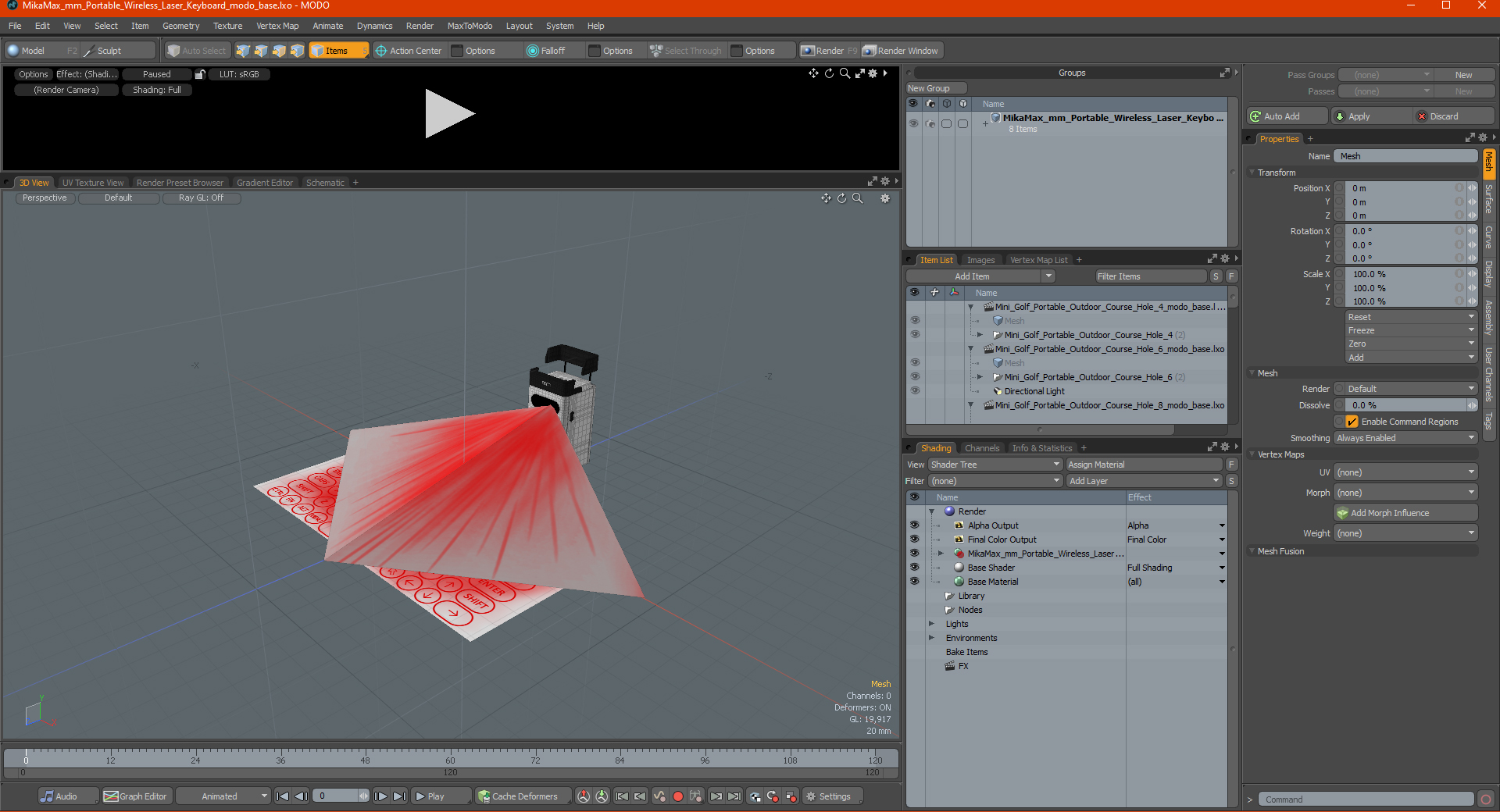This screenshot has height=812, width=1500.
Task: Open the Animated keying dropdown
Action: pos(223,796)
